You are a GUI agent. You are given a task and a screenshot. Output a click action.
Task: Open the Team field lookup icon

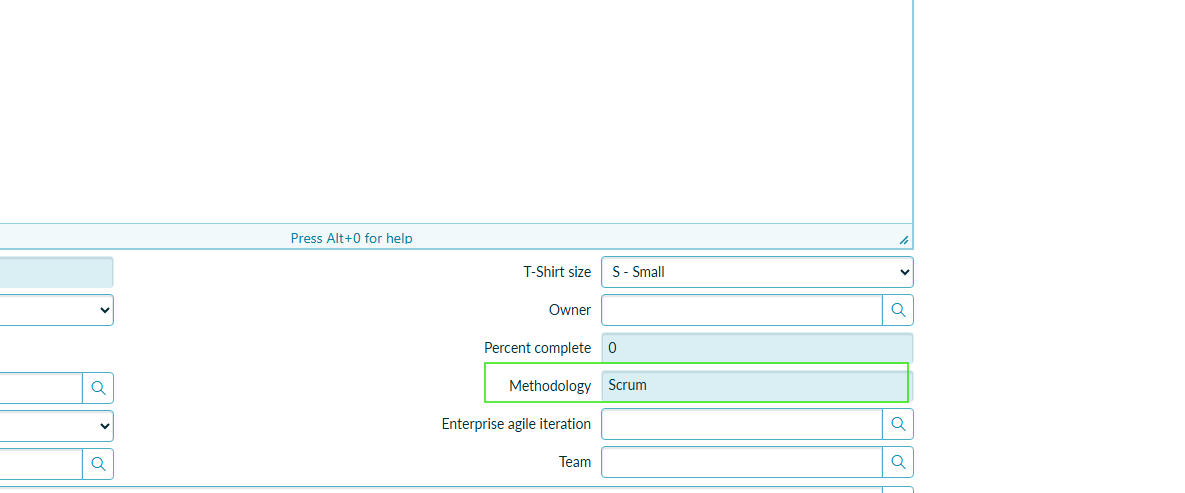898,462
